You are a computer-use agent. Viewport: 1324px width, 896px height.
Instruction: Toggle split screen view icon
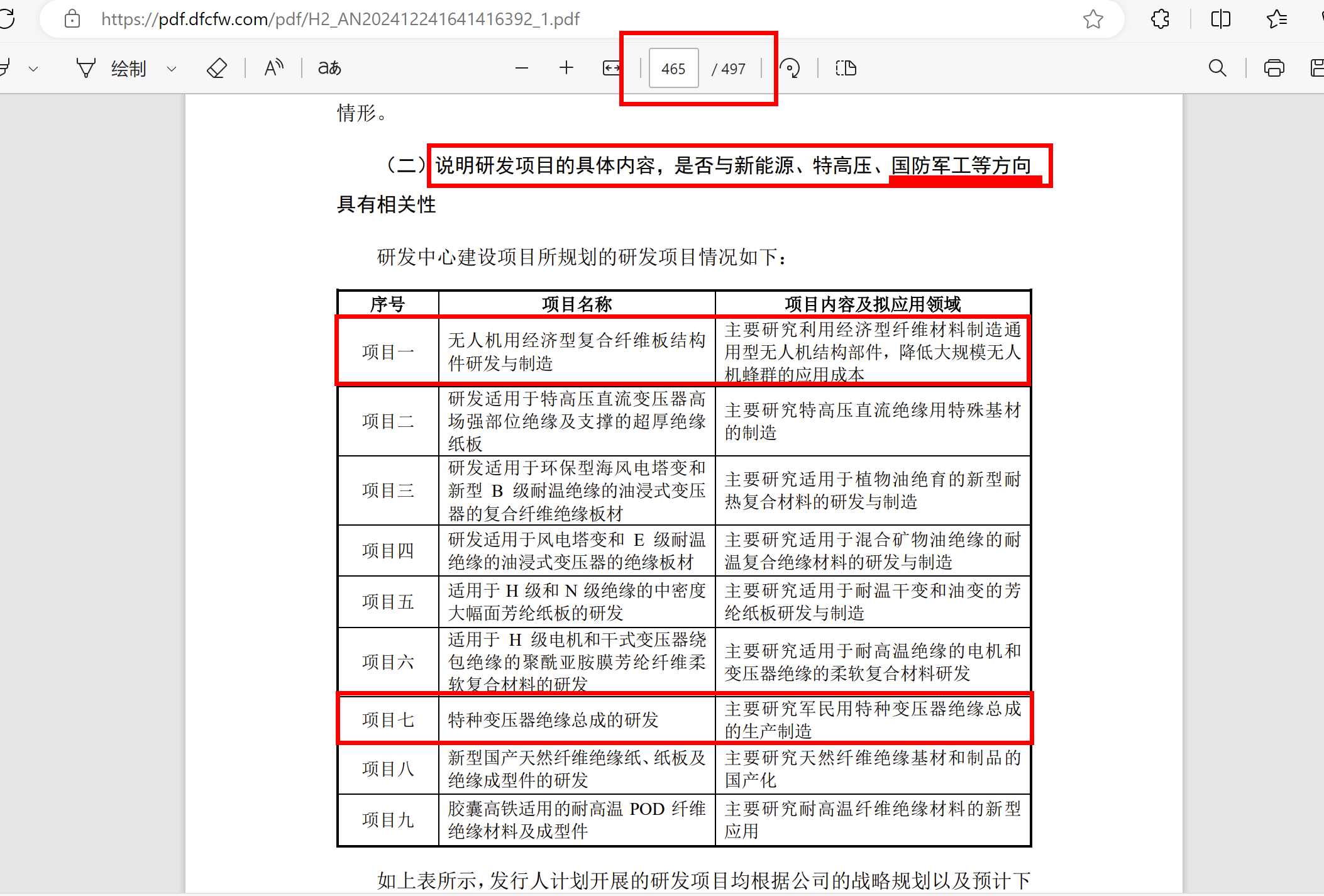click(x=1220, y=19)
